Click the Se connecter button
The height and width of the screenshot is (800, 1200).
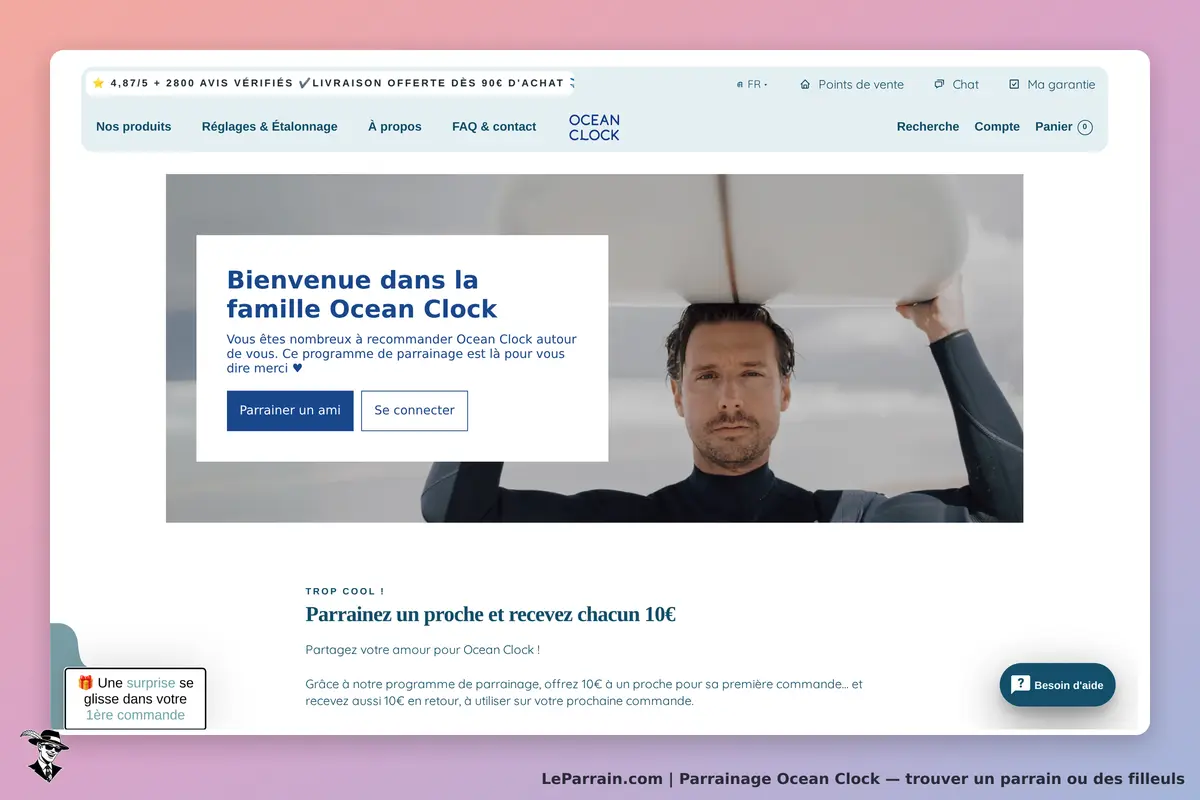[414, 411]
